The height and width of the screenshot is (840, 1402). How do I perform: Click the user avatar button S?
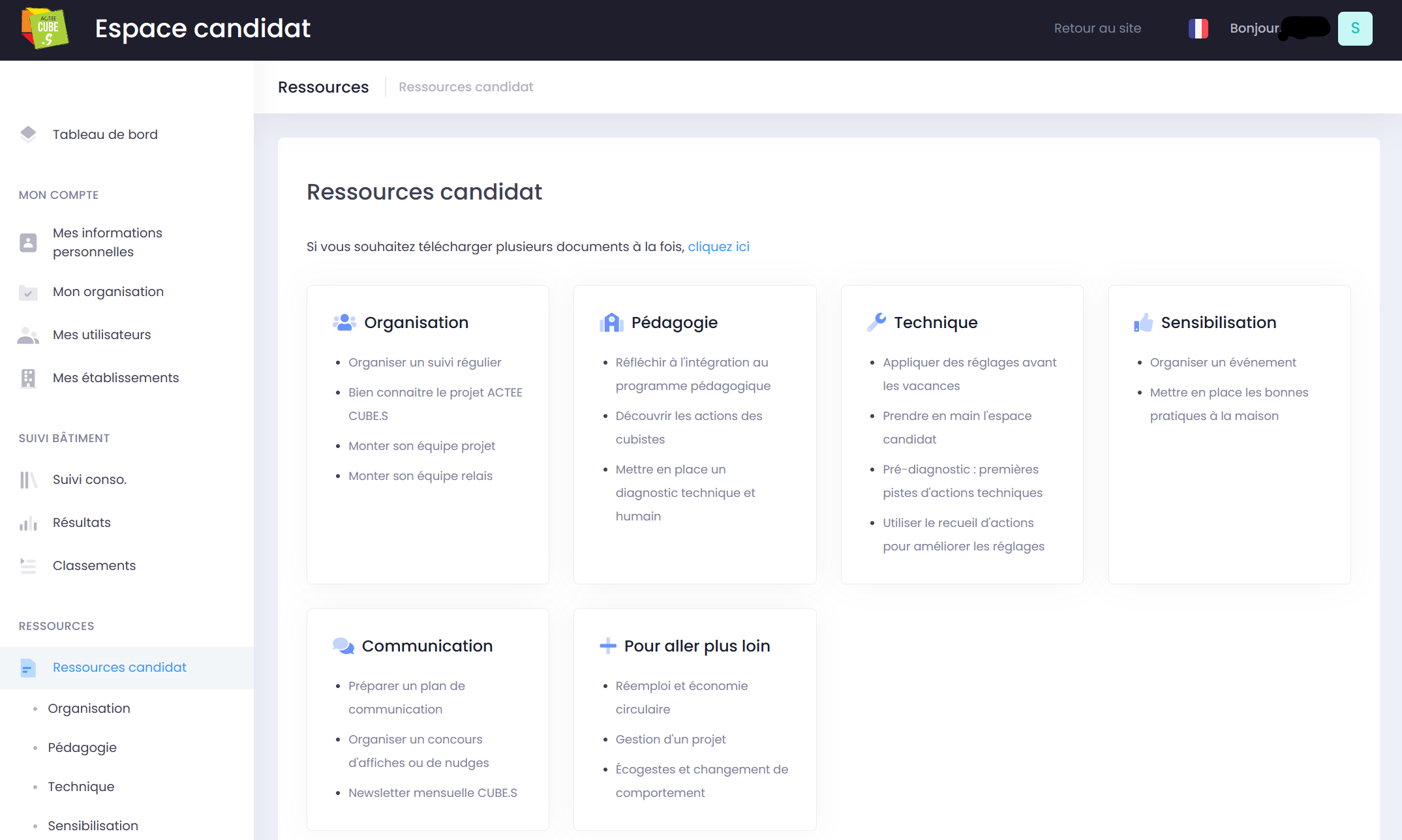coord(1356,28)
